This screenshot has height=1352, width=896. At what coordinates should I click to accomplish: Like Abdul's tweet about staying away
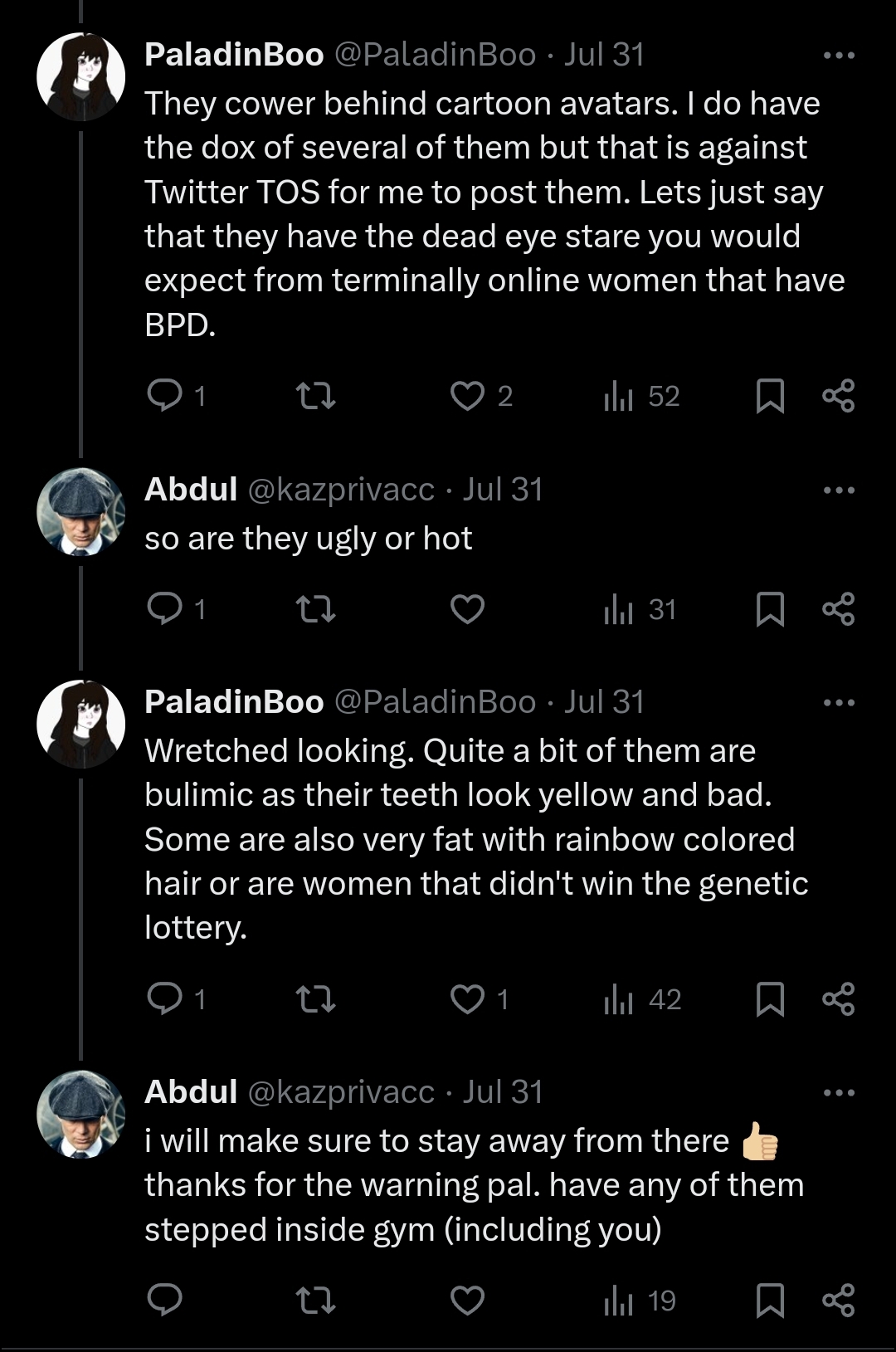tap(467, 1300)
